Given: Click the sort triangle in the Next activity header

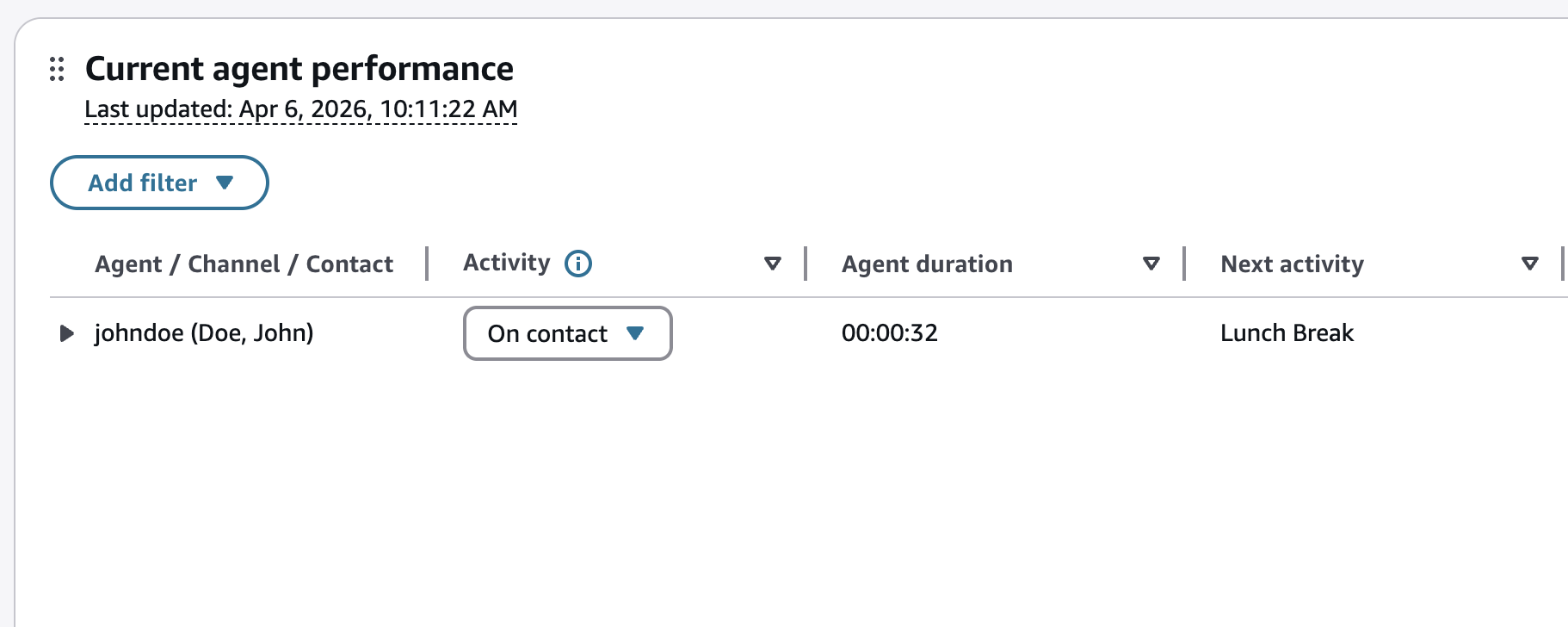Looking at the screenshot, I should pyautogui.click(x=1530, y=264).
